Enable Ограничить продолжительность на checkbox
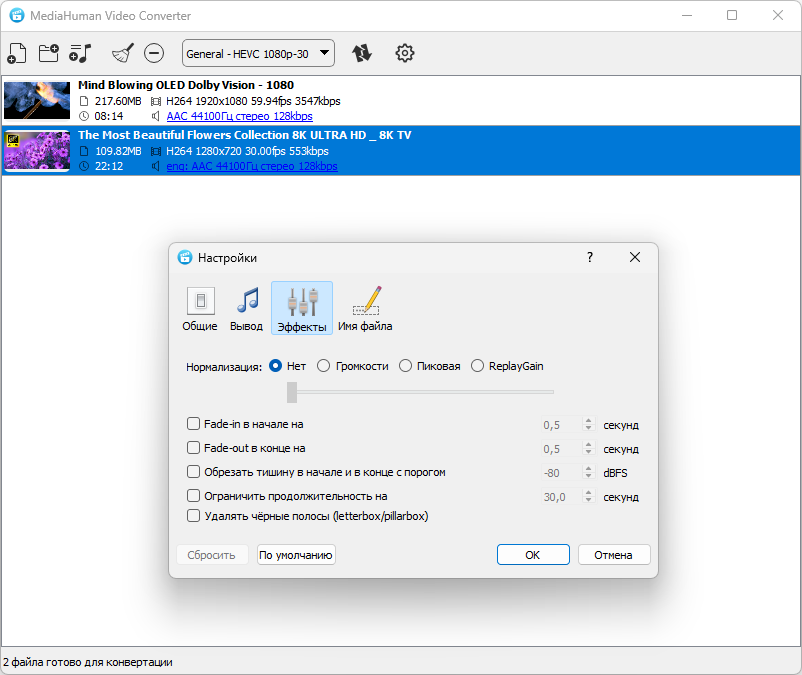Viewport: 802px width, 675px height. [193, 496]
